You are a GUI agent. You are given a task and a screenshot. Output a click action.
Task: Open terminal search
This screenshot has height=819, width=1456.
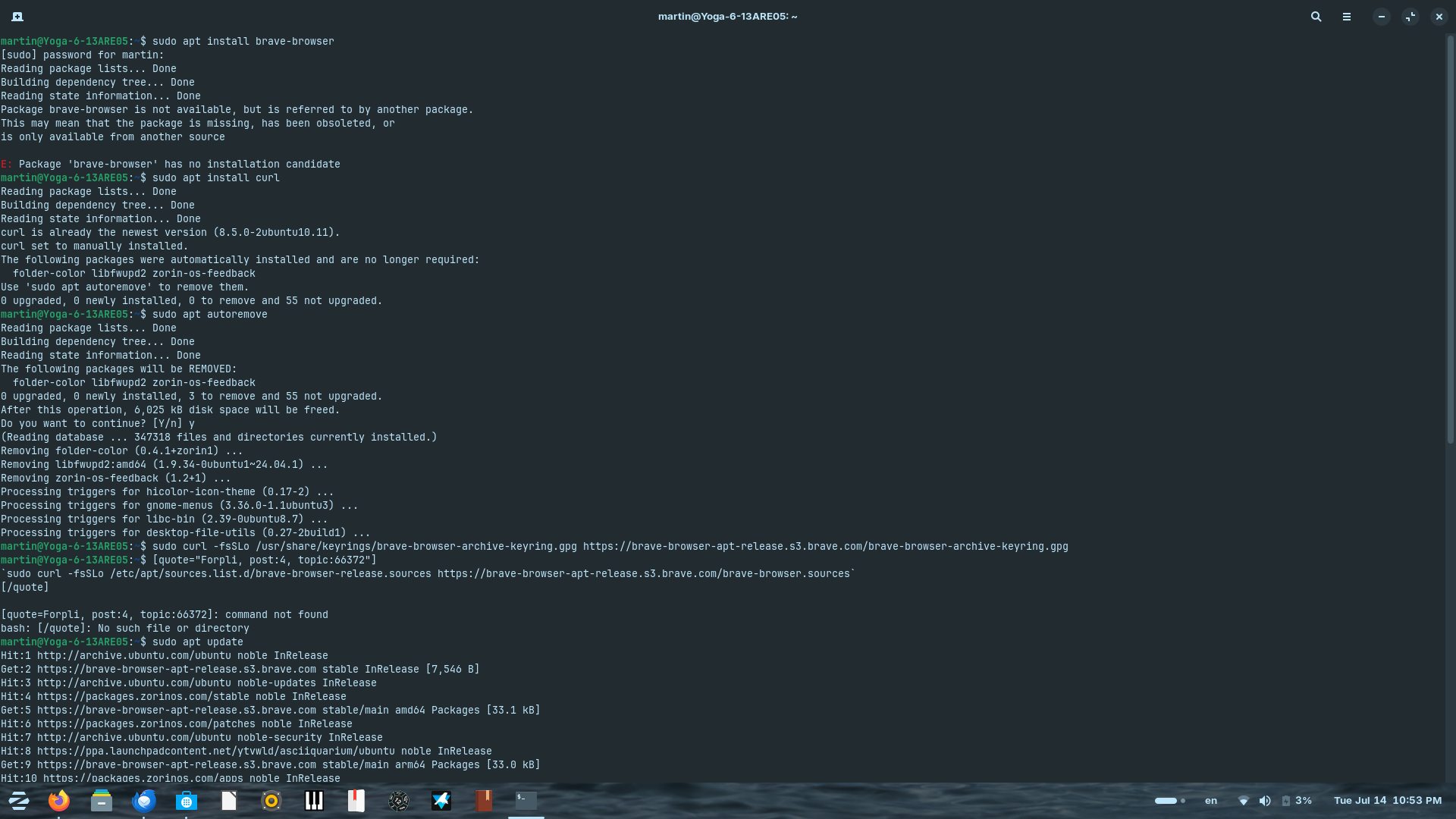1316,16
